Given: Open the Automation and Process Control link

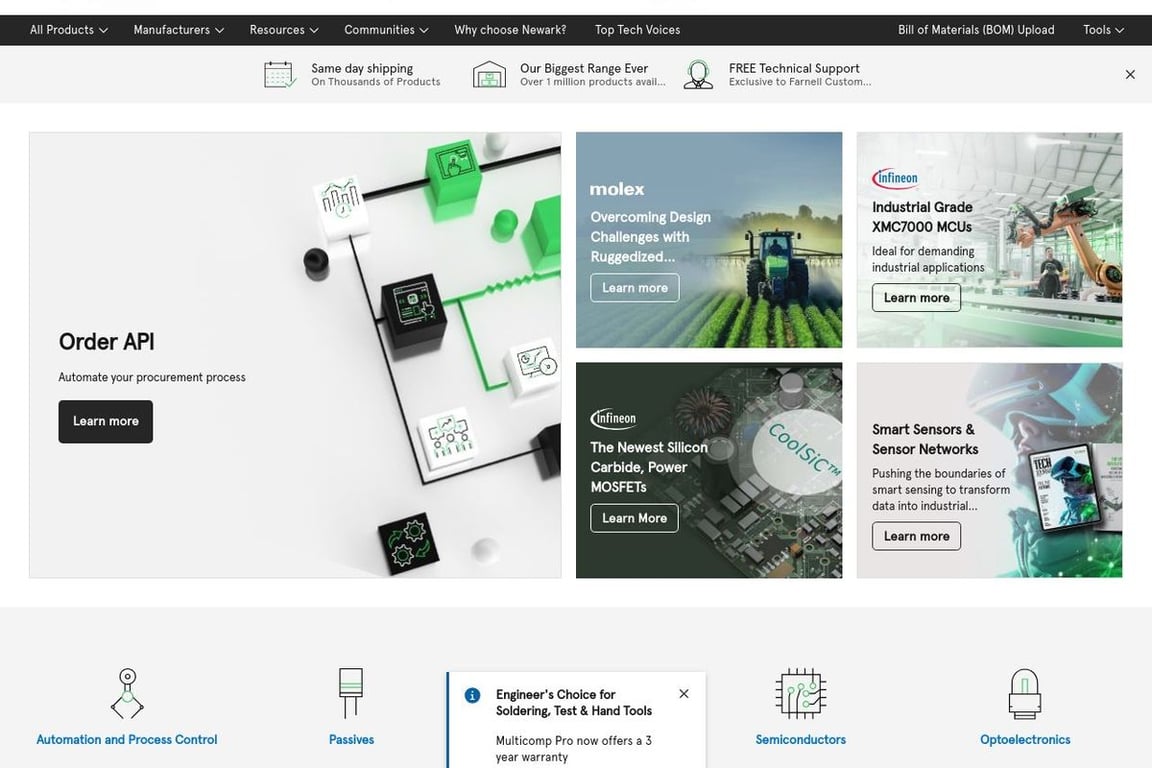Looking at the screenshot, I should (127, 739).
